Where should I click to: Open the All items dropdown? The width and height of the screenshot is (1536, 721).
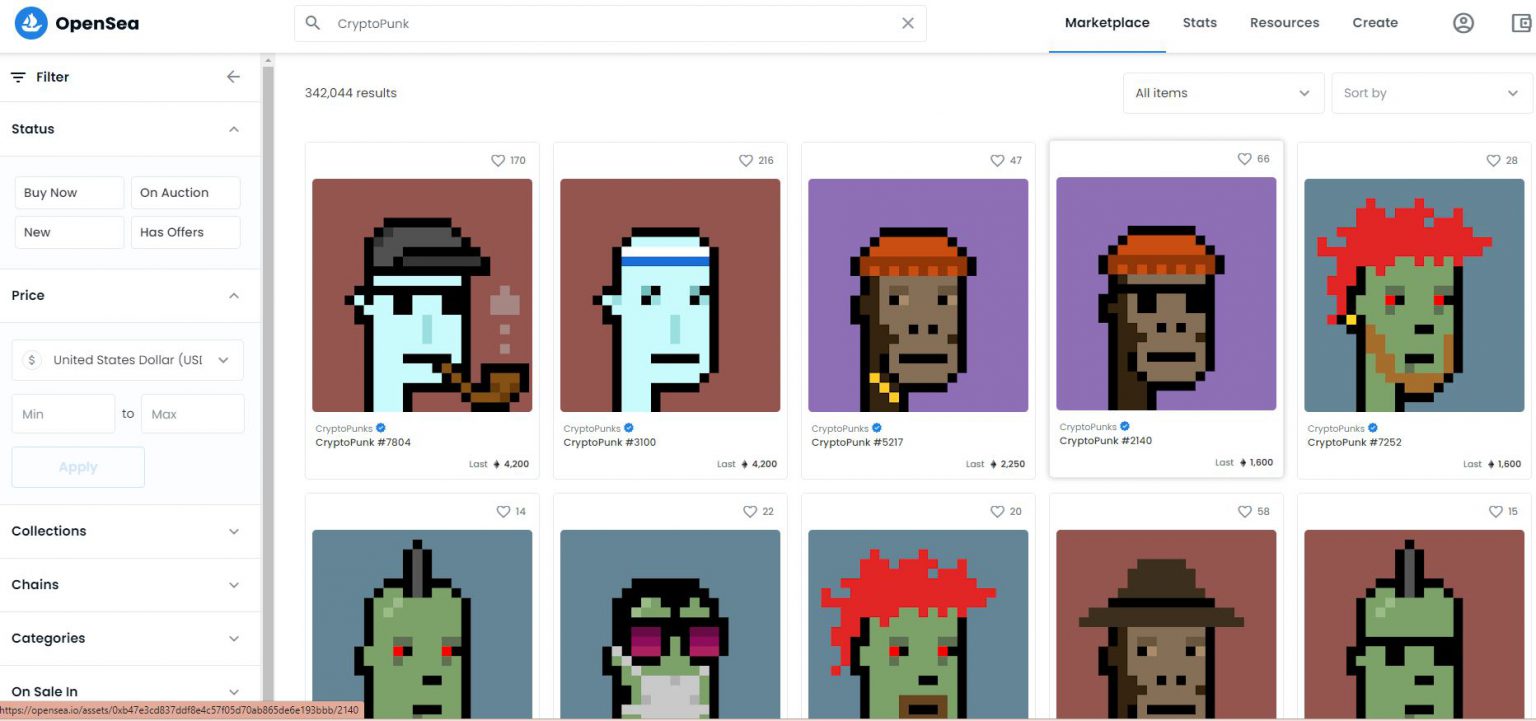click(x=1222, y=93)
